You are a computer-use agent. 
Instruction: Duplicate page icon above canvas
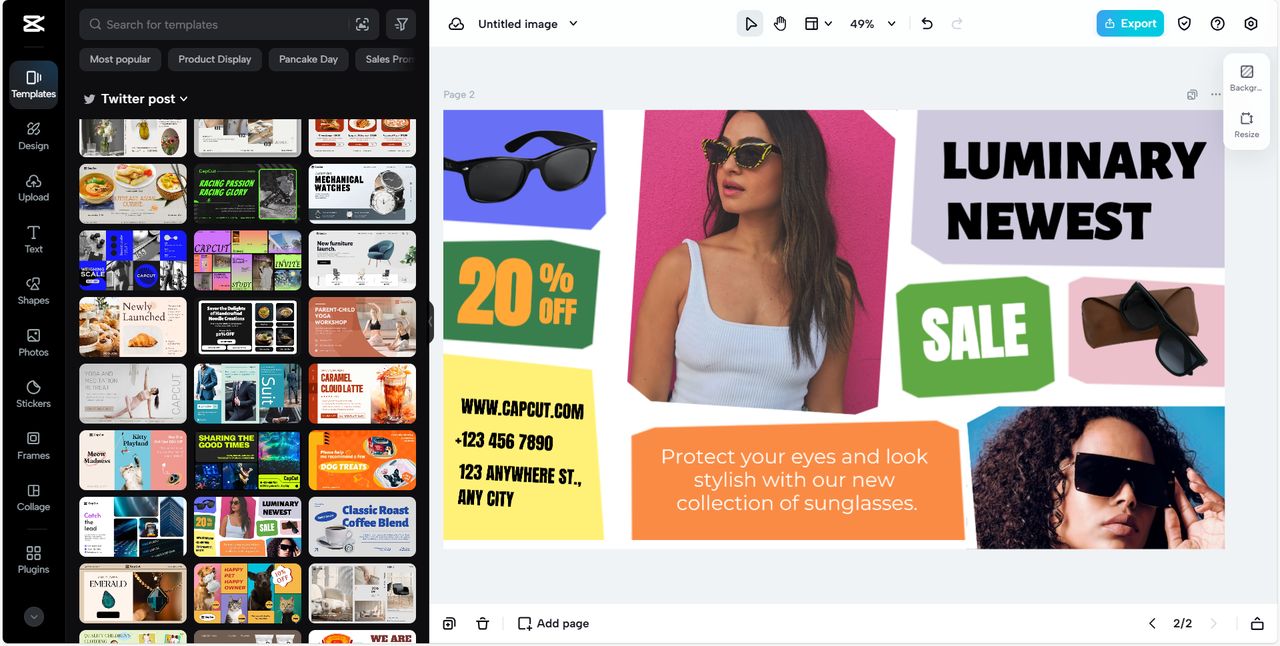1192,95
